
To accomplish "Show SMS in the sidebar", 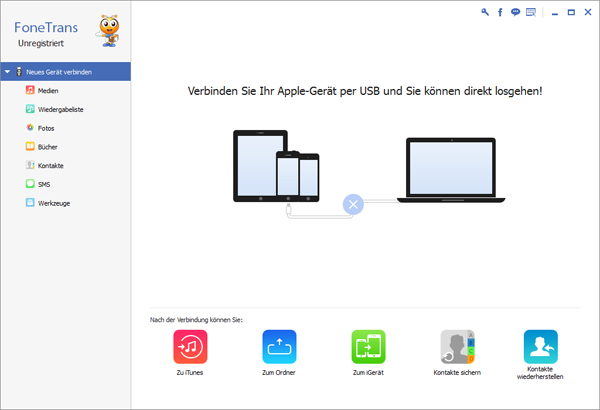I will tap(44, 185).
